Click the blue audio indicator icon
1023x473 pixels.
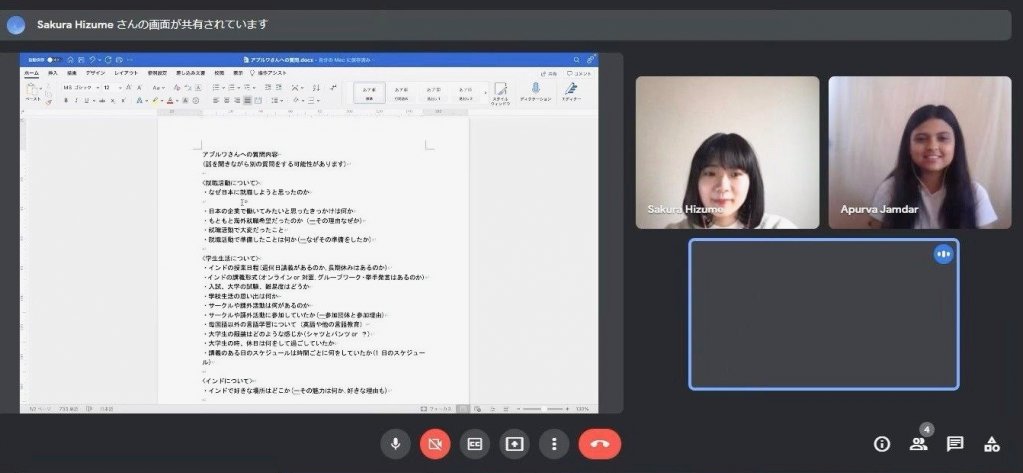(943, 254)
